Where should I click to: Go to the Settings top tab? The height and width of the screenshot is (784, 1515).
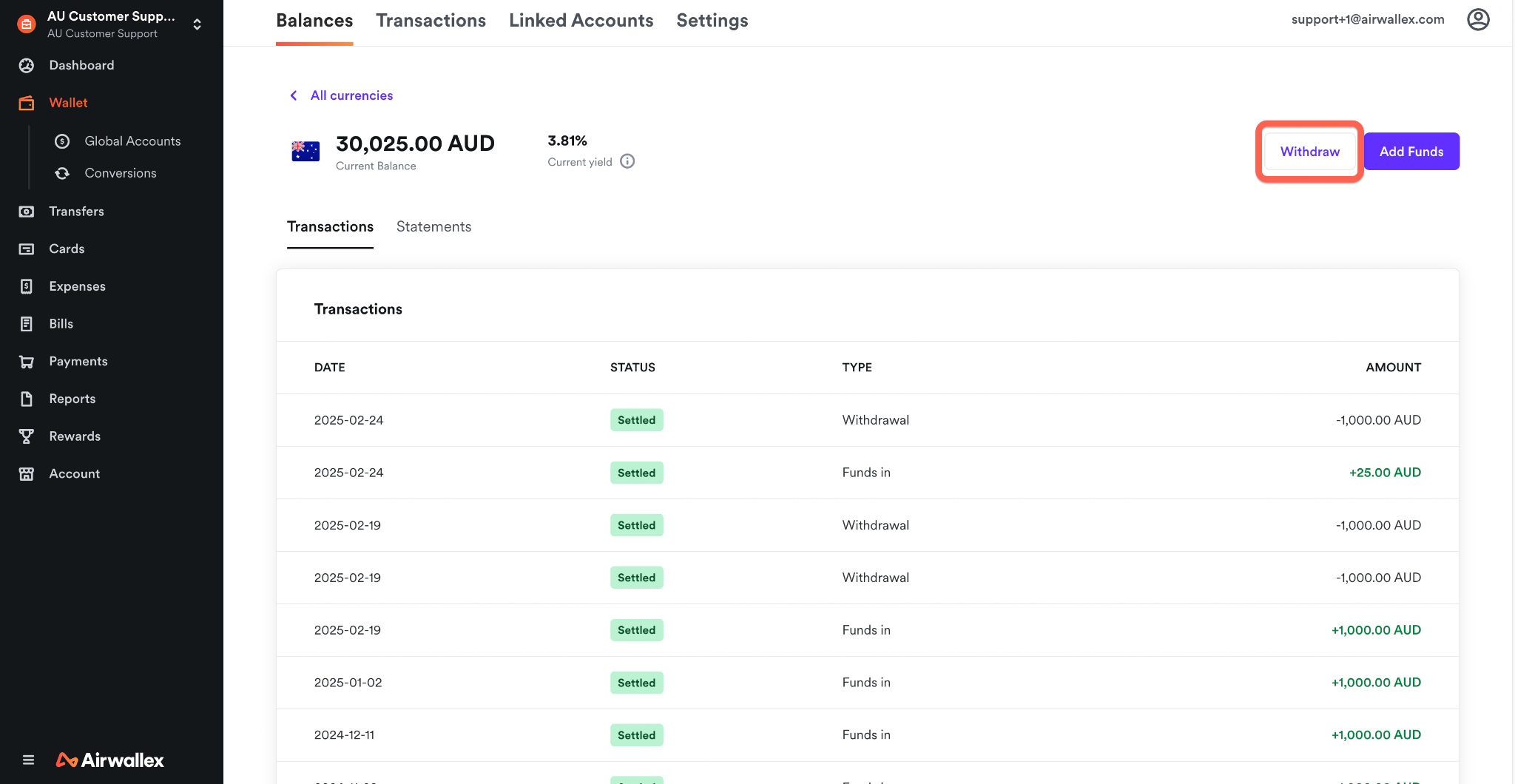(x=712, y=21)
